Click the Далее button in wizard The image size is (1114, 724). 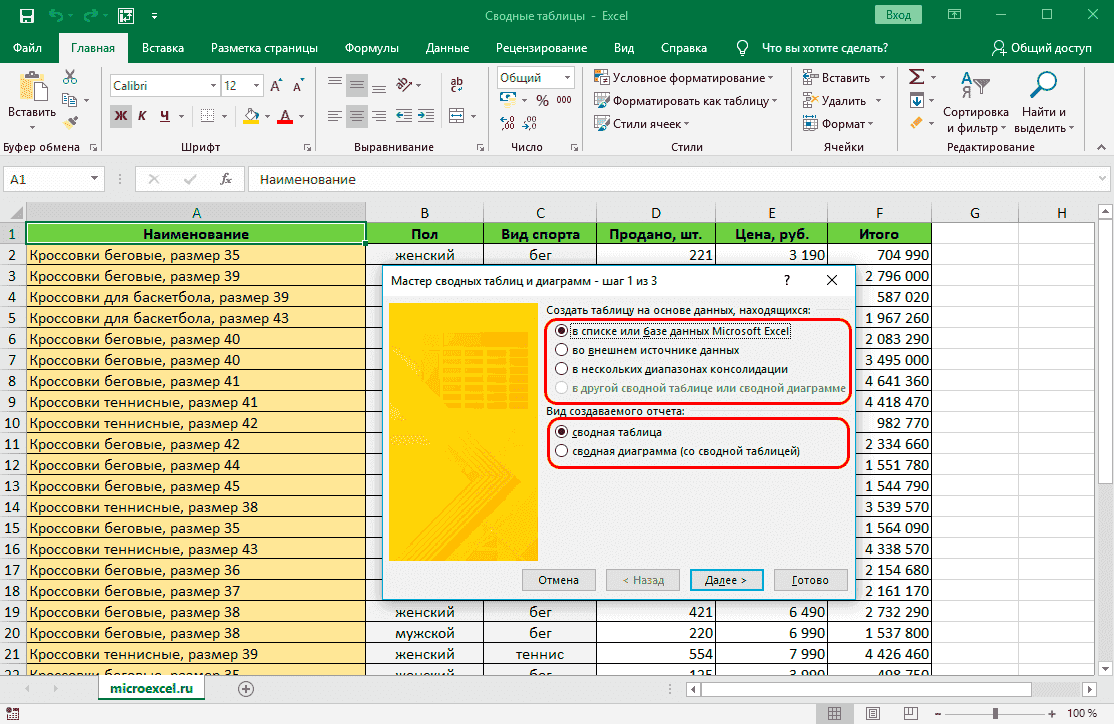(726, 580)
